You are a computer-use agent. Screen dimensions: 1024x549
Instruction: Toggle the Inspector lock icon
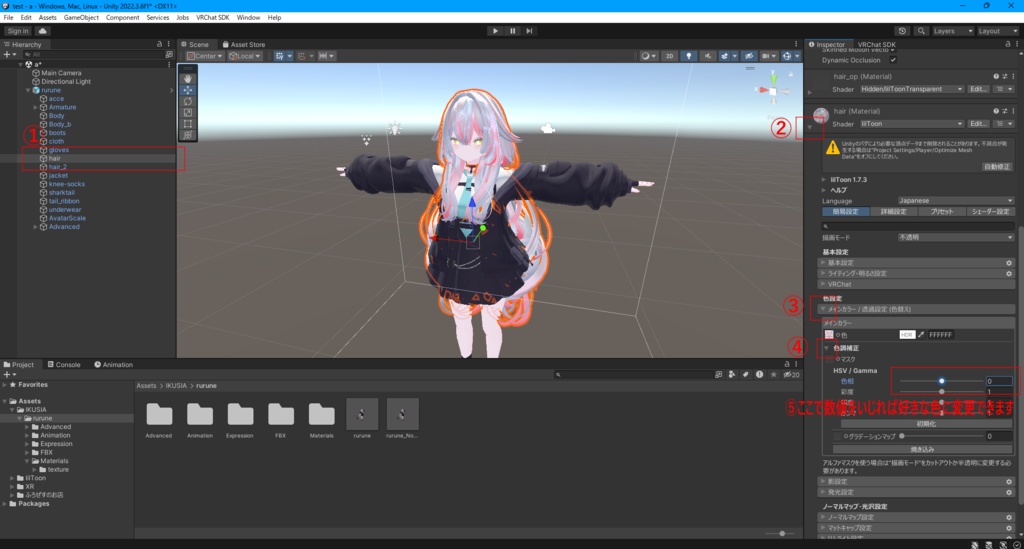click(1008, 44)
